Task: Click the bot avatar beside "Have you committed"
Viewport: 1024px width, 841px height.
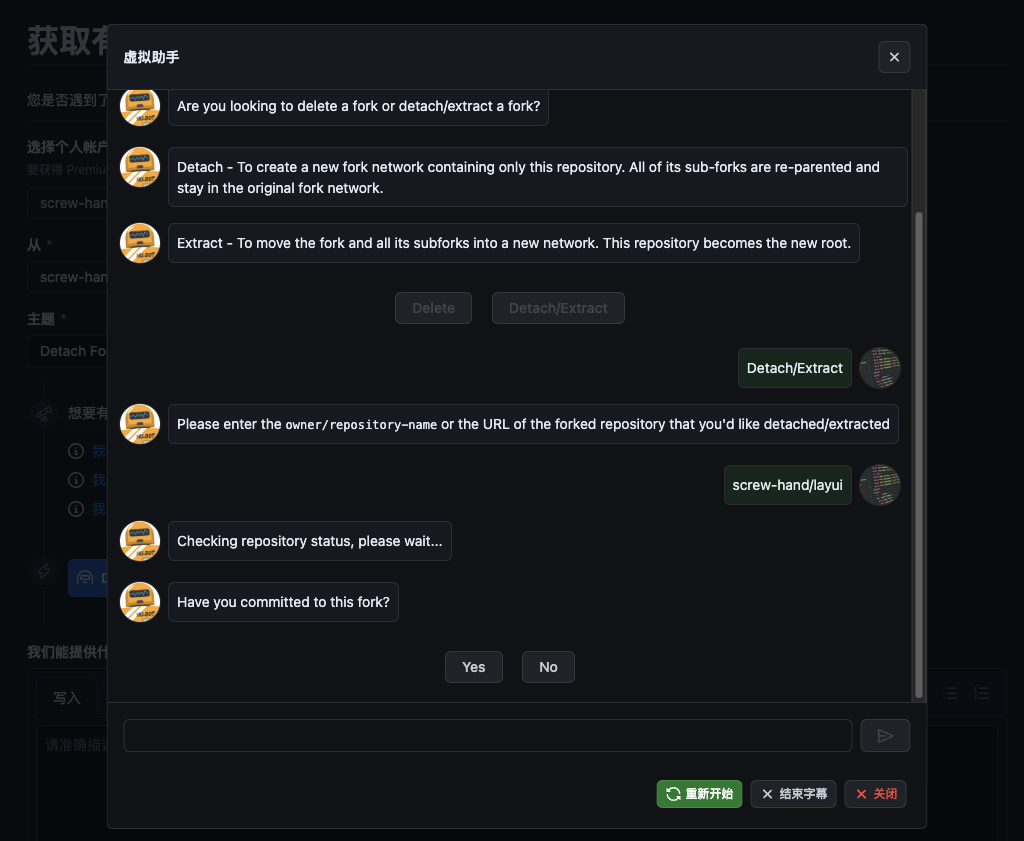Action: pyautogui.click(x=140, y=602)
